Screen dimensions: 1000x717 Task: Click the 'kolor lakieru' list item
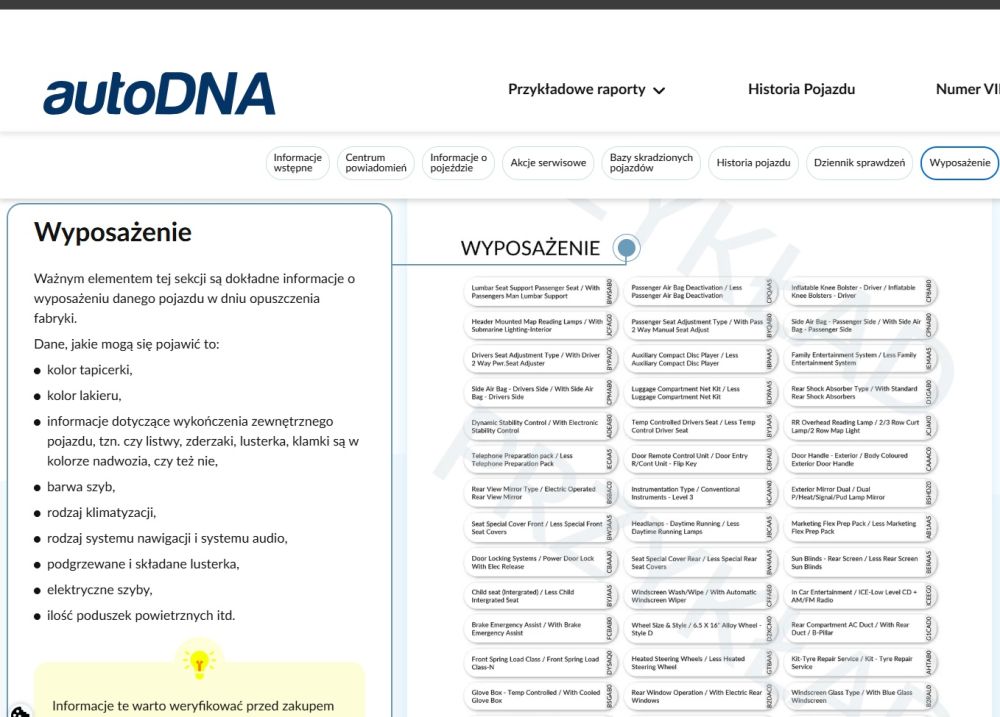[x=84, y=395]
